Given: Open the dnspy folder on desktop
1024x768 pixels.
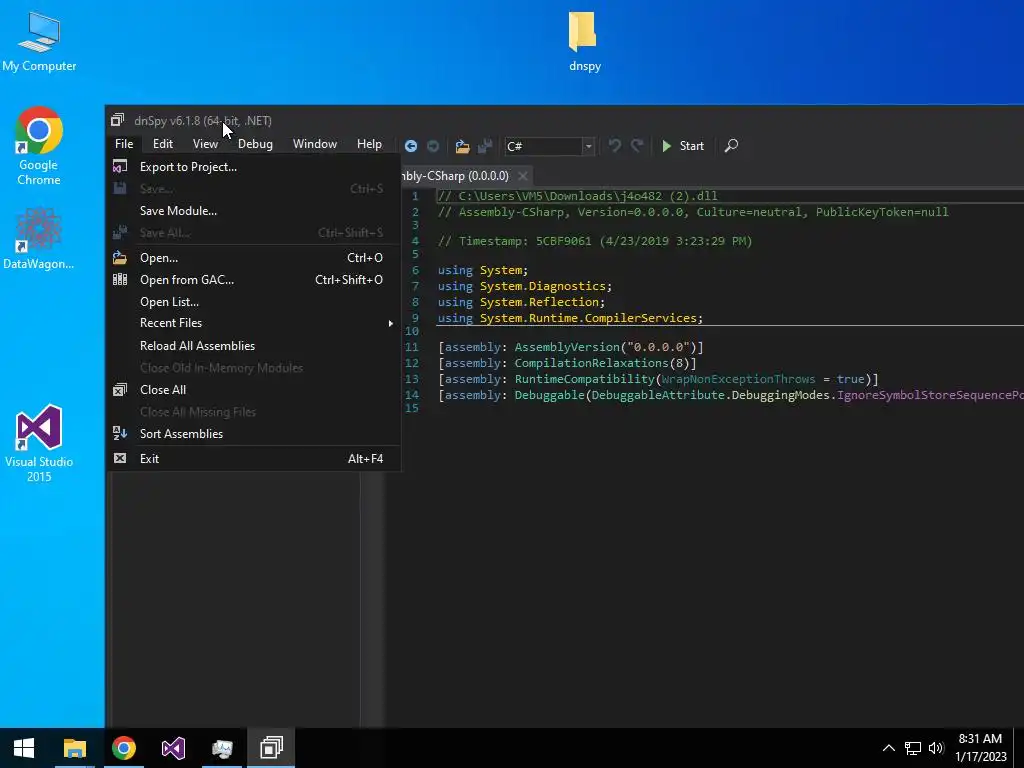Looking at the screenshot, I should (584, 40).
